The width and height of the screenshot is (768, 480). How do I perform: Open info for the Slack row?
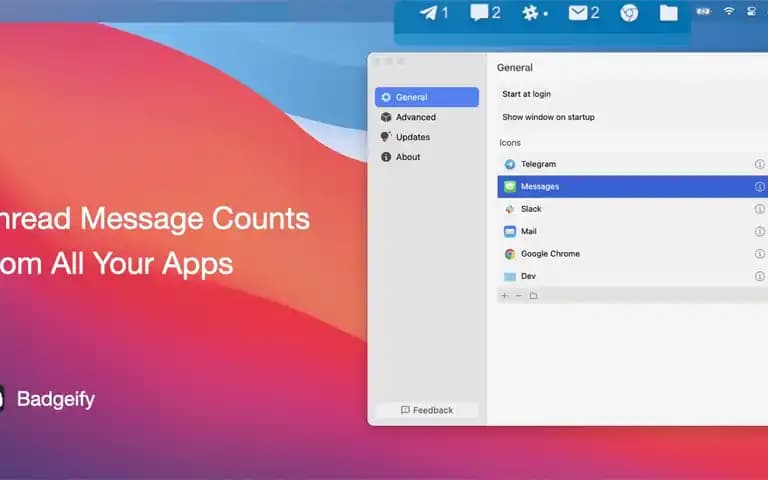759,209
